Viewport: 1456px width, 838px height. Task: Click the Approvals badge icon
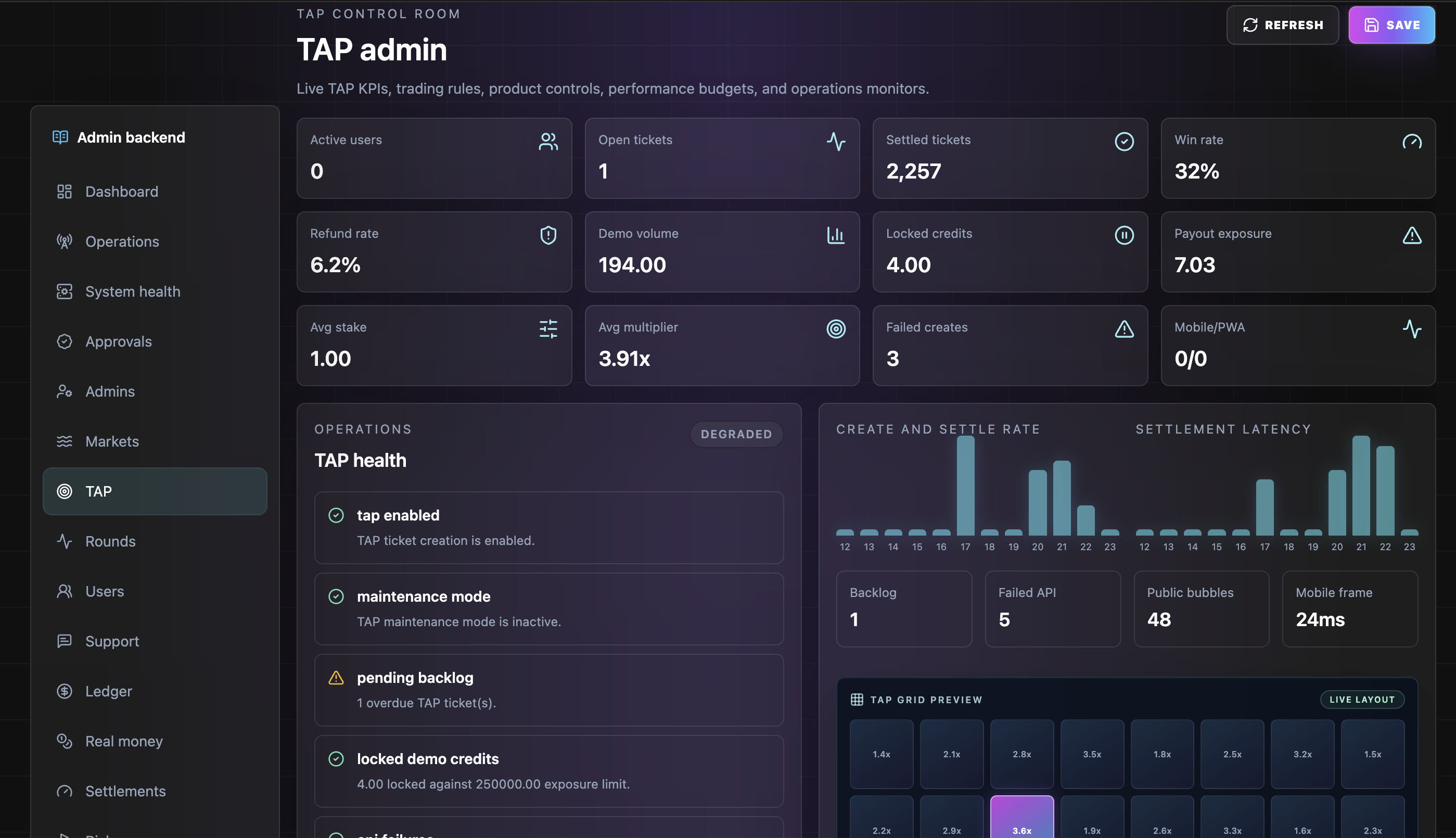click(65, 341)
